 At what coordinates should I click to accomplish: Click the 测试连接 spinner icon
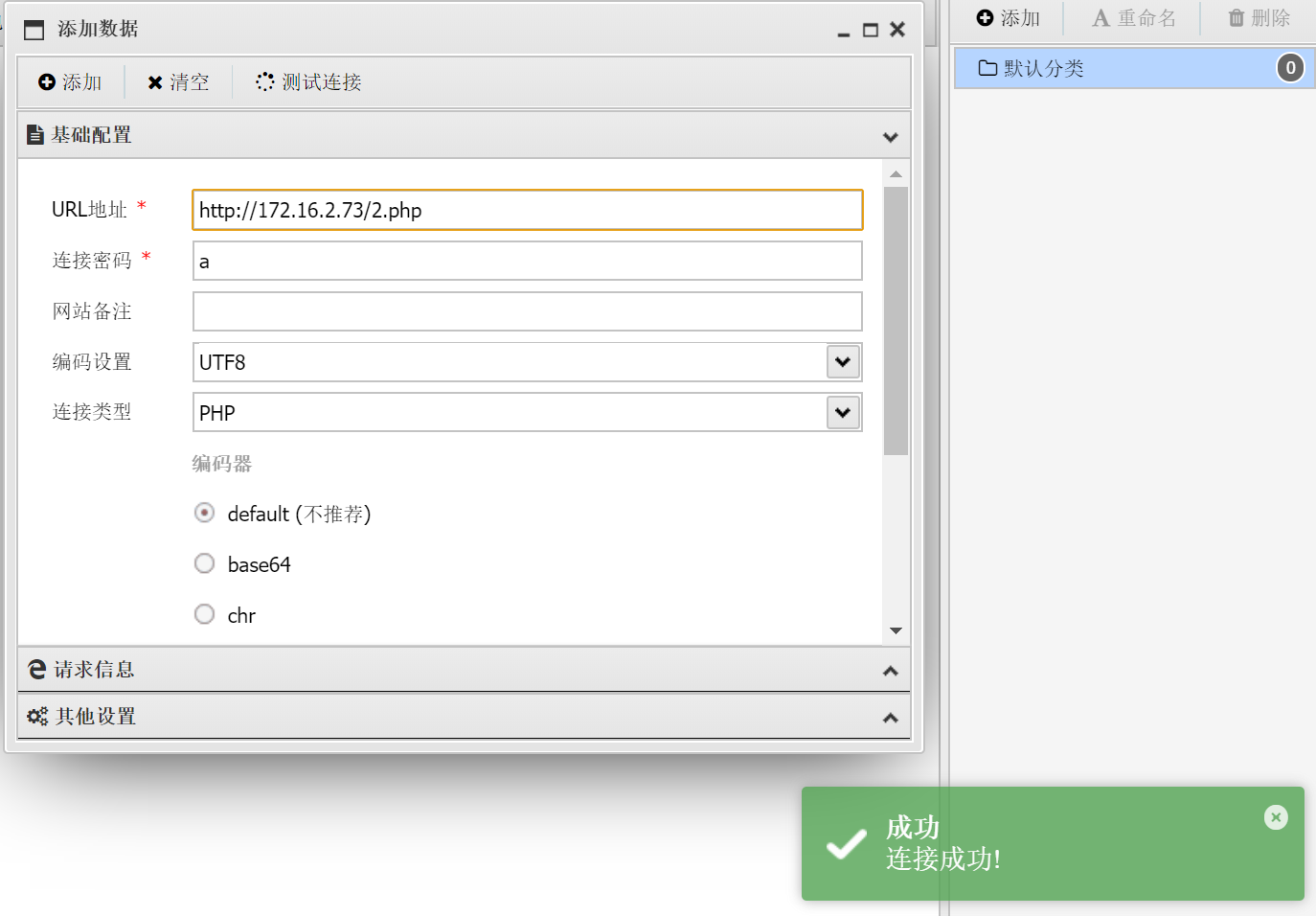pyautogui.click(x=265, y=82)
